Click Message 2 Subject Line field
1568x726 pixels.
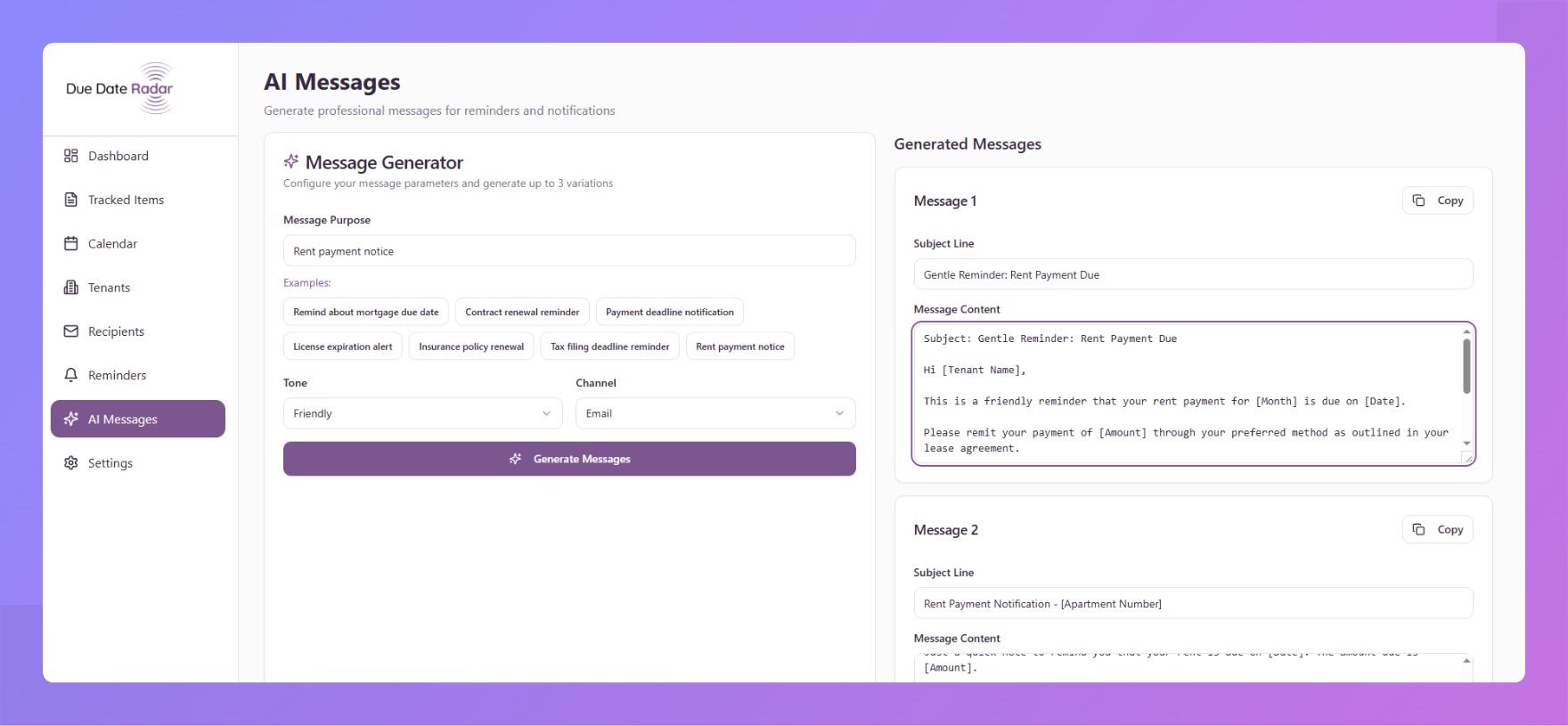(x=1193, y=603)
